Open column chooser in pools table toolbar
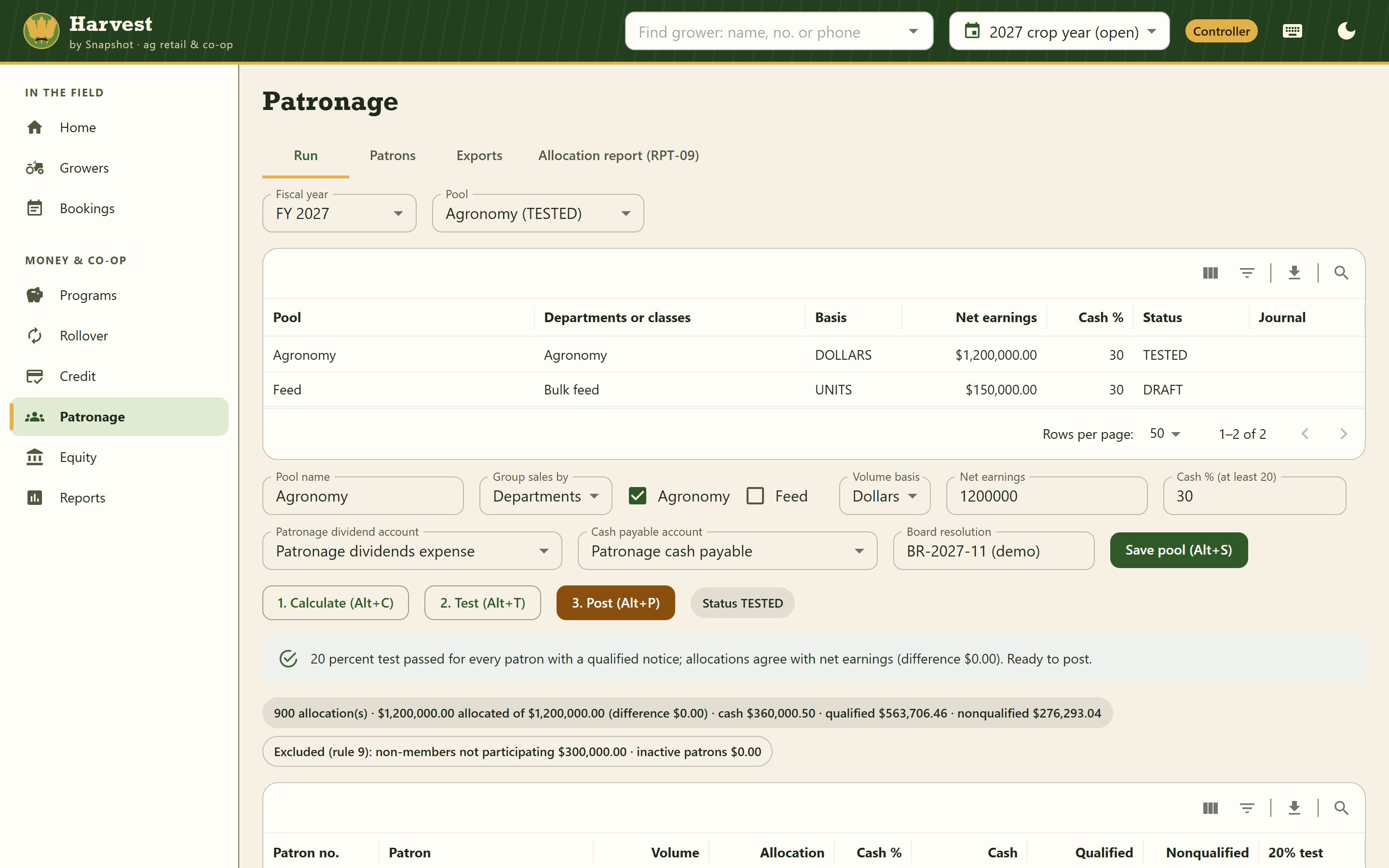The image size is (1389, 868). (1210, 272)
